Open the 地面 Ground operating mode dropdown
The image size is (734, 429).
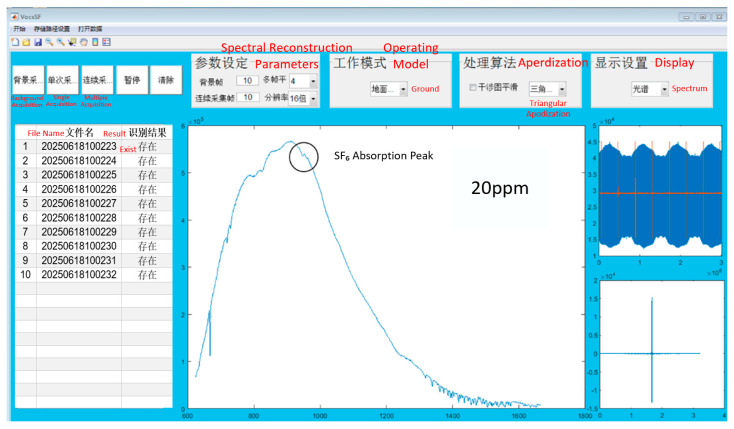tap(389, 89)
